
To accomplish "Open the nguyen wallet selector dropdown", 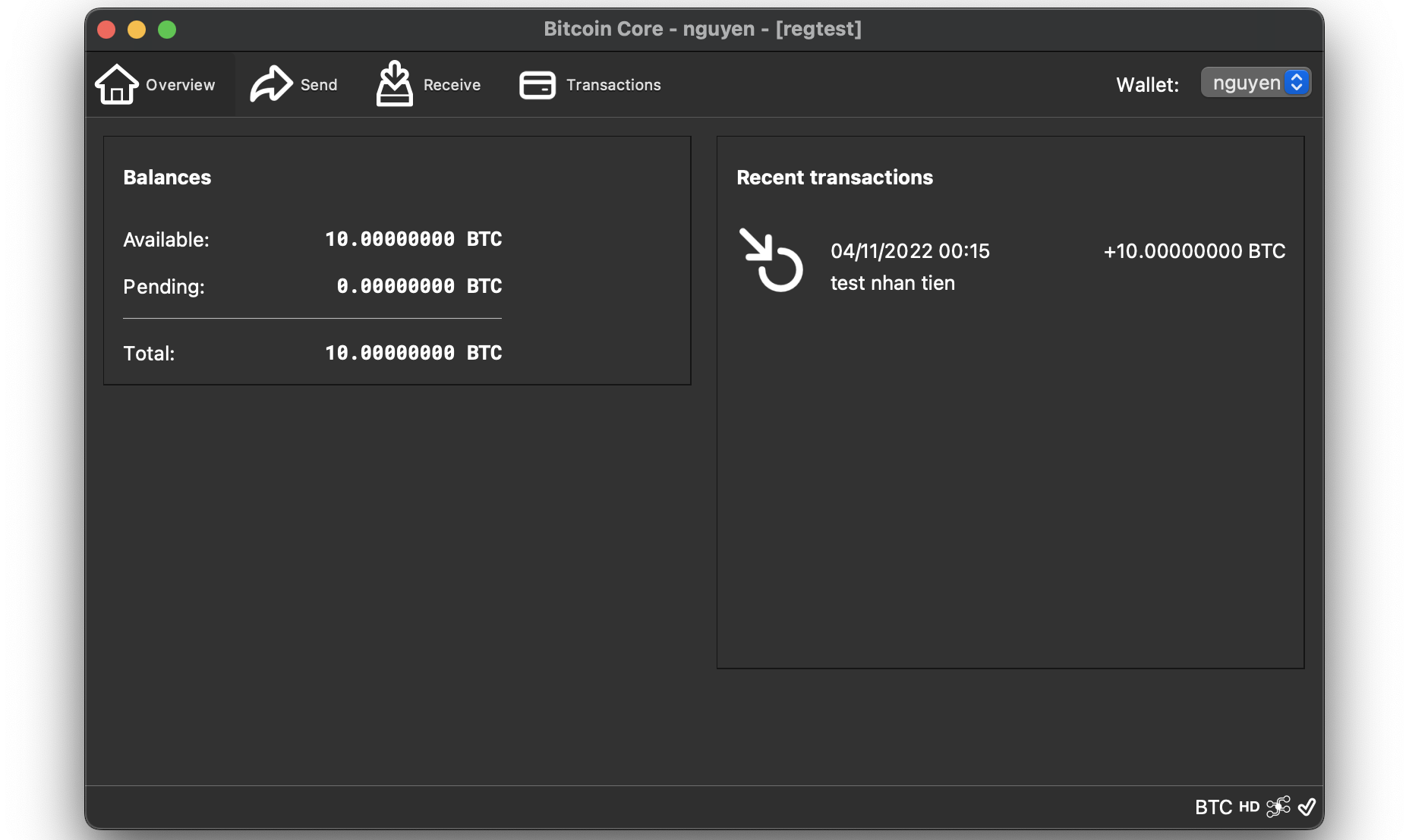I will pyautogui.click(x=1256, y=83).
